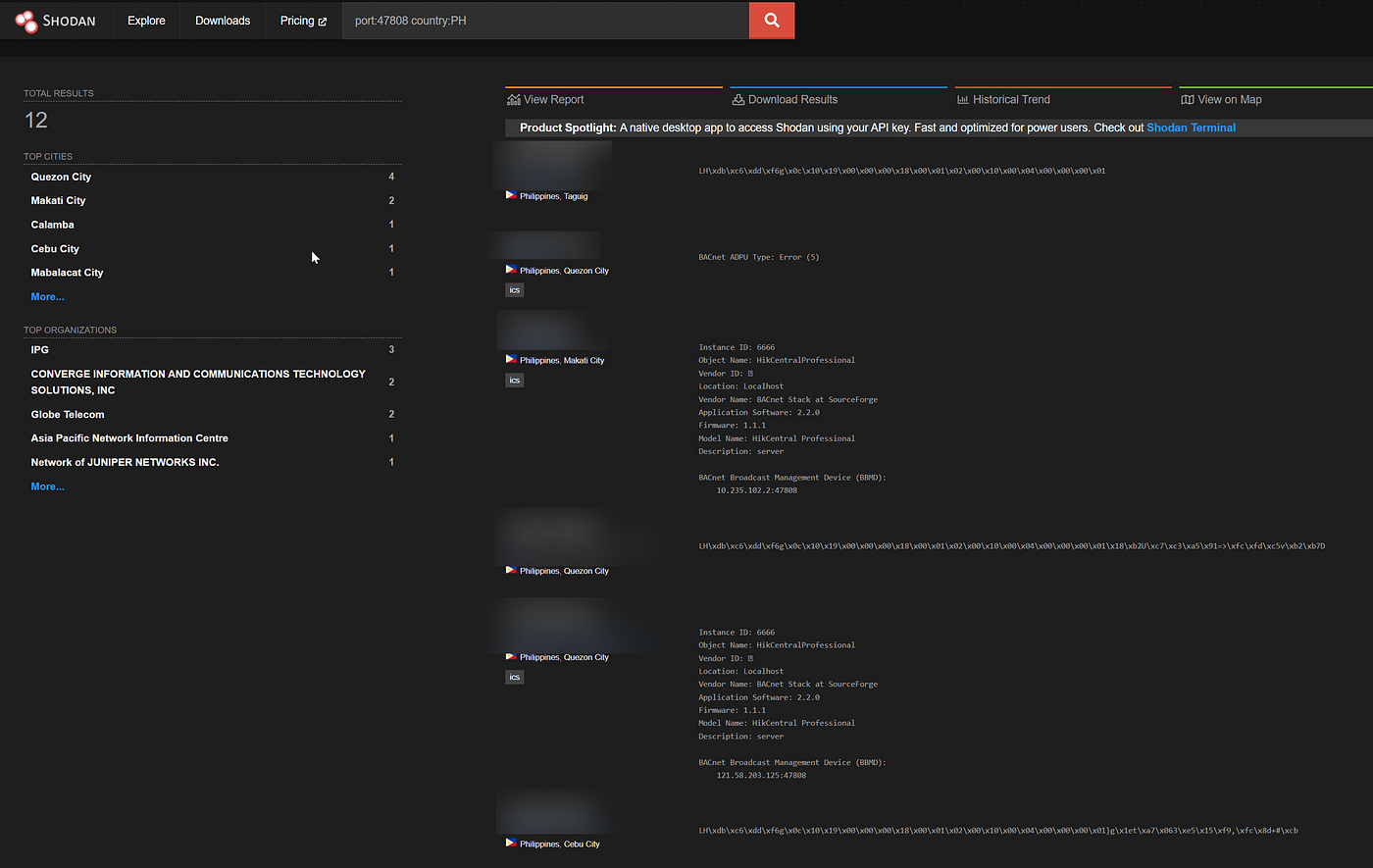Viewport: 1373px width, 868px height.
Task: Click the View Report chart icon
Action: point(513,99)
